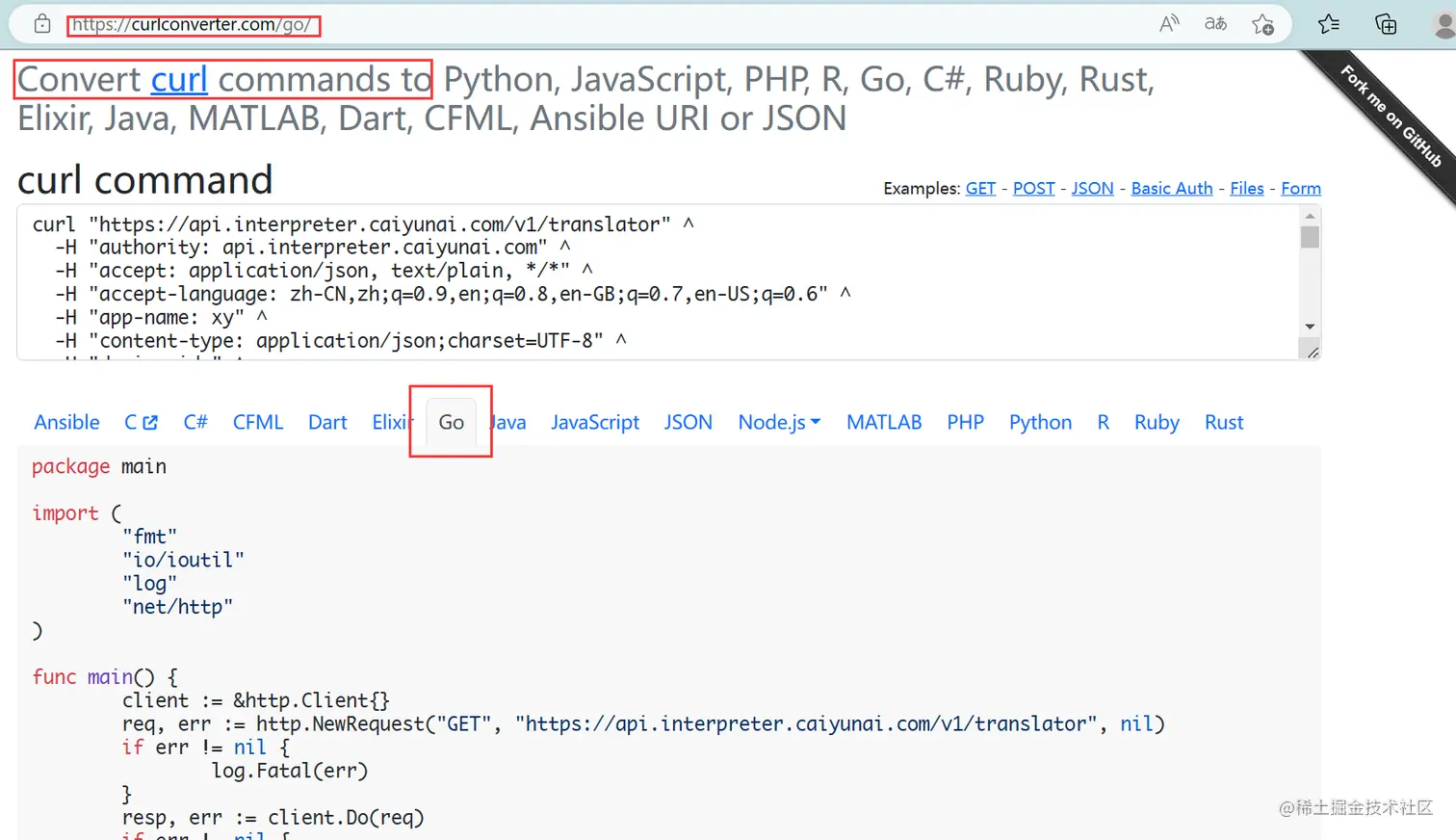Viewport: 1456px width, 840px height.
Task: Click the Read Aloud icon in address bar
Action: click(1169, 24)
